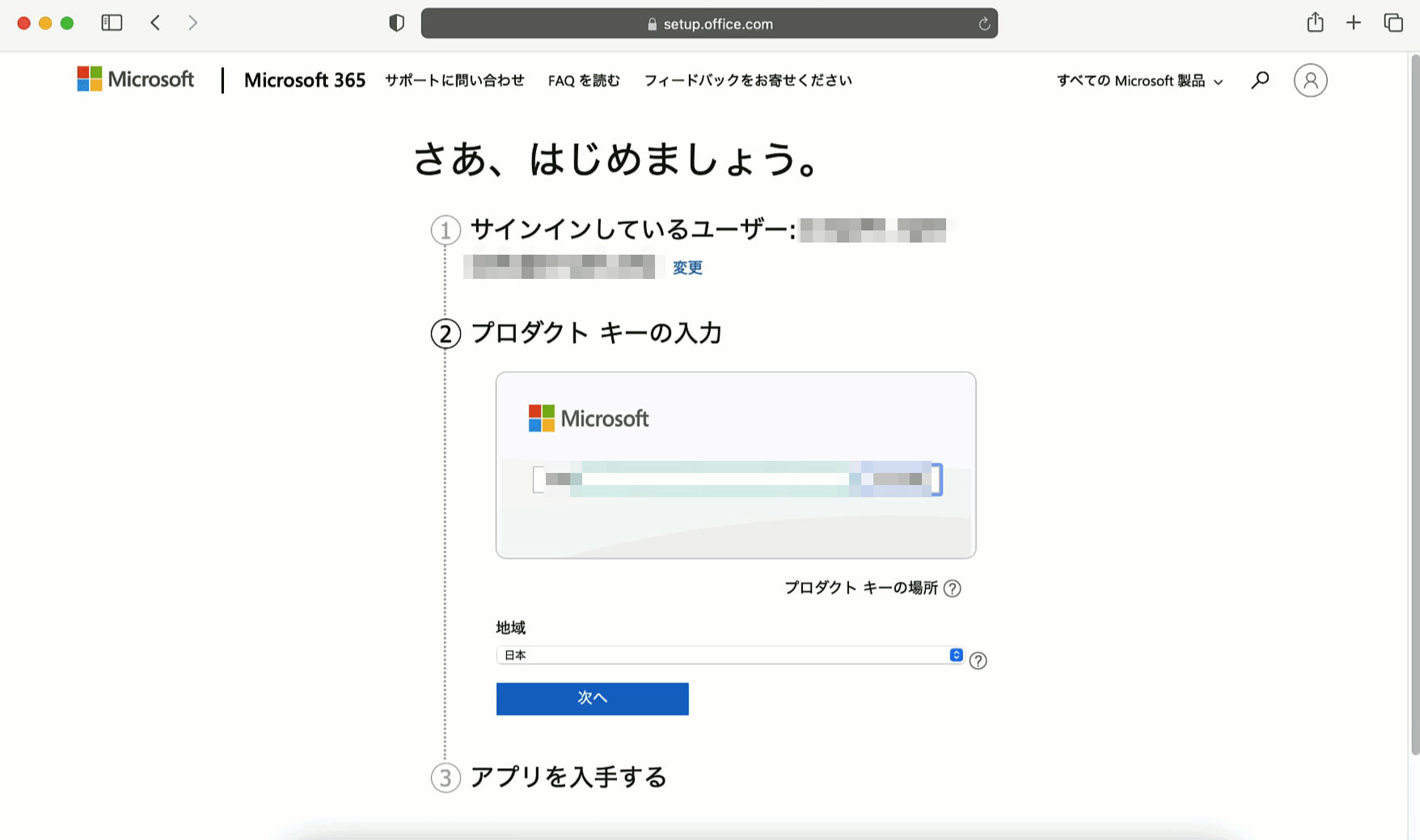Go forward with the browser forward arrow
The width and height of the screenshot is (1420, 840).
pos(192,23)
